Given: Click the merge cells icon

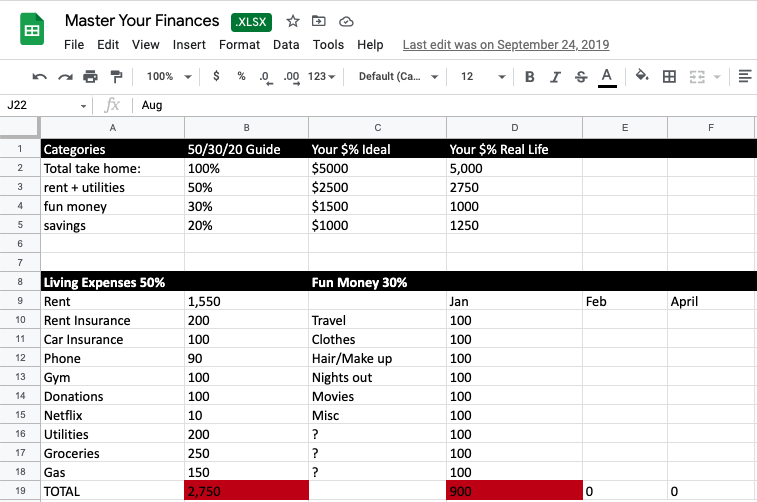Looking at the screenshot, I should coord(697,77).
